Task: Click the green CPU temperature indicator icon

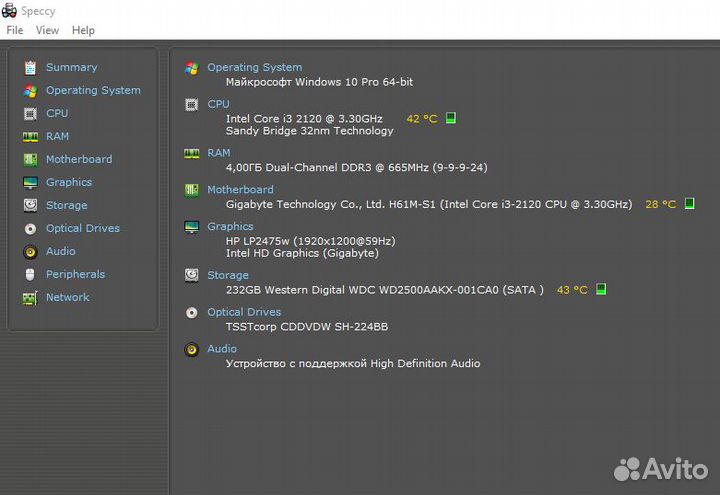Action: tap(451, 118)
